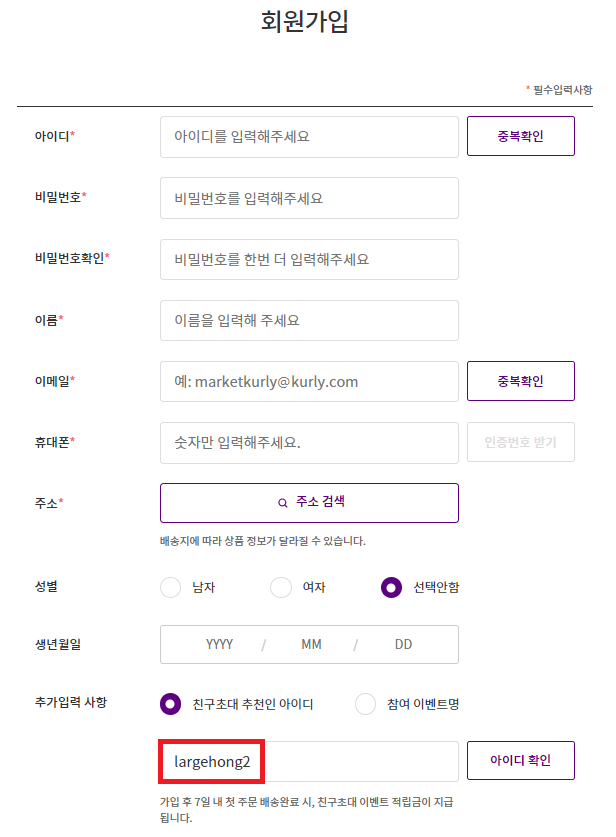Click the 아이디 input field
The width and height of the screenshot is (616, 837).
309,137
